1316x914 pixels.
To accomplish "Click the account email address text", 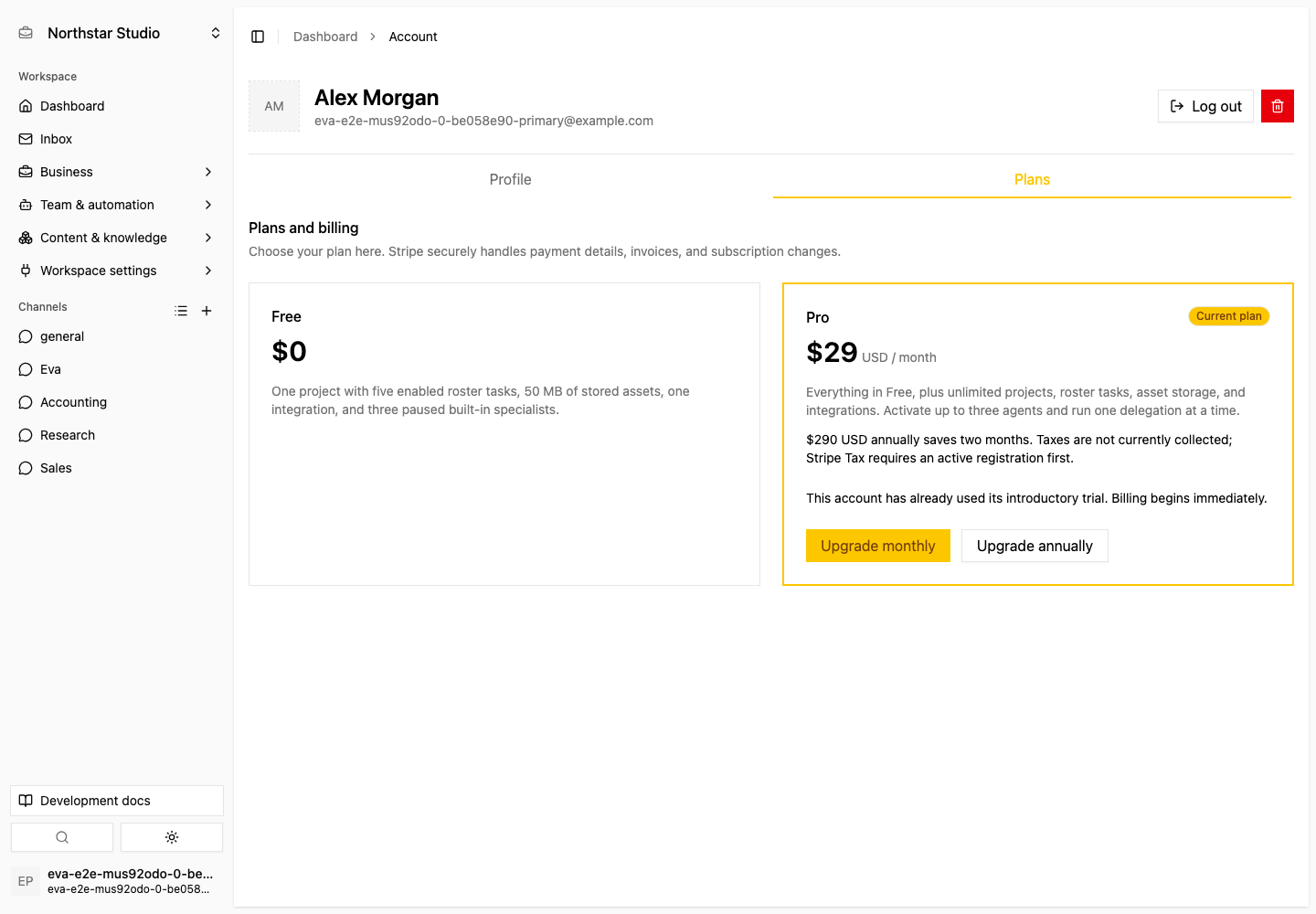I will pos(483,121).
